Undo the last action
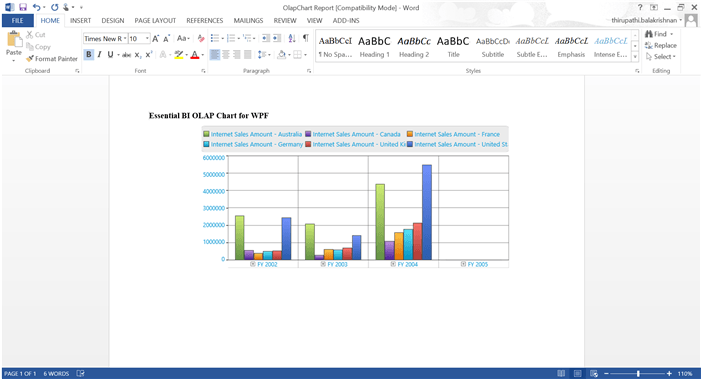This screenshot has width=701, height=379. [x=37, y=7]
